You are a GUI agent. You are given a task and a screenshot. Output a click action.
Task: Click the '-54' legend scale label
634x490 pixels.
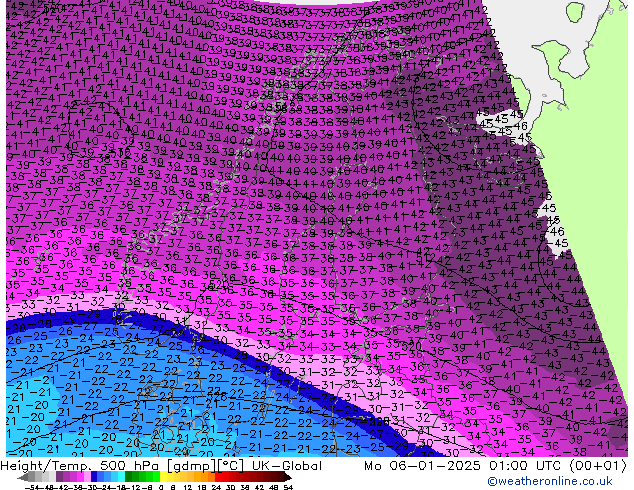31,487
